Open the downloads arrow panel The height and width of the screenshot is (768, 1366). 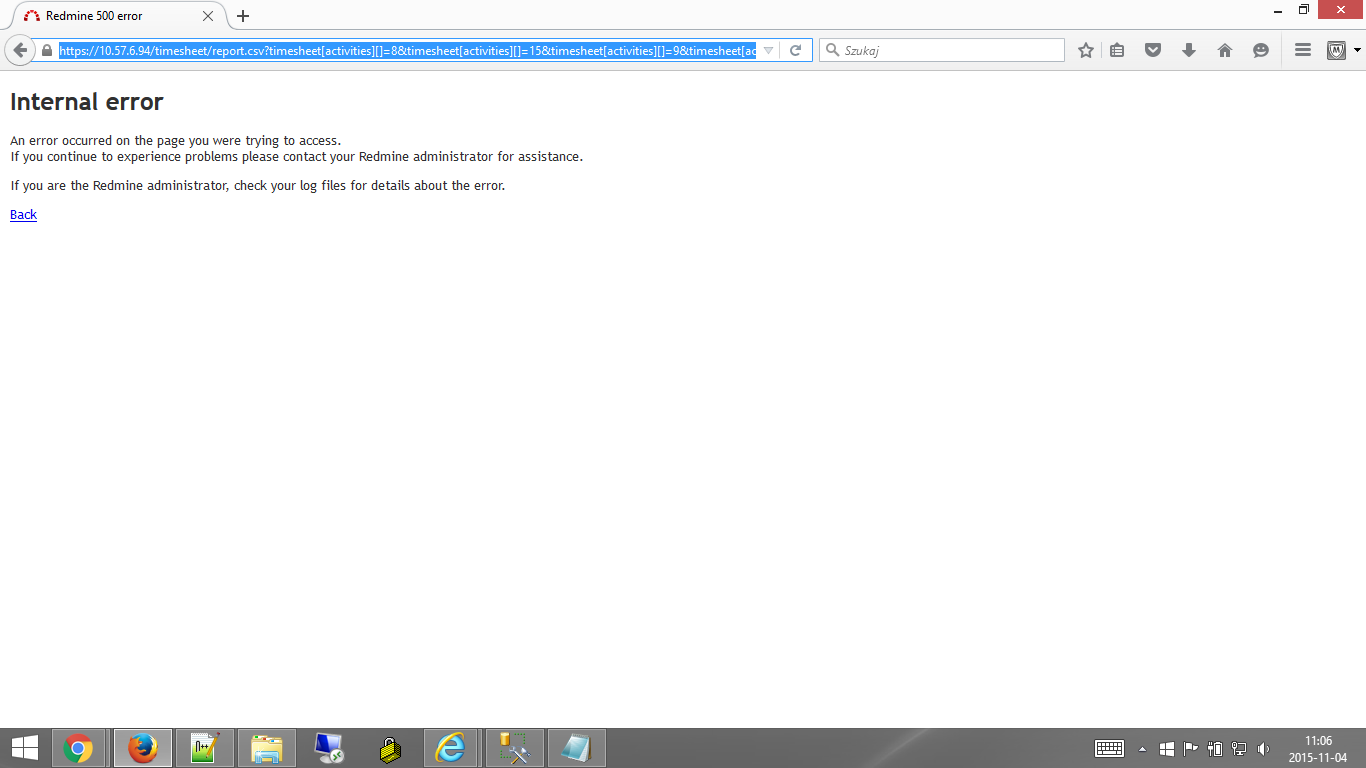1189,50
